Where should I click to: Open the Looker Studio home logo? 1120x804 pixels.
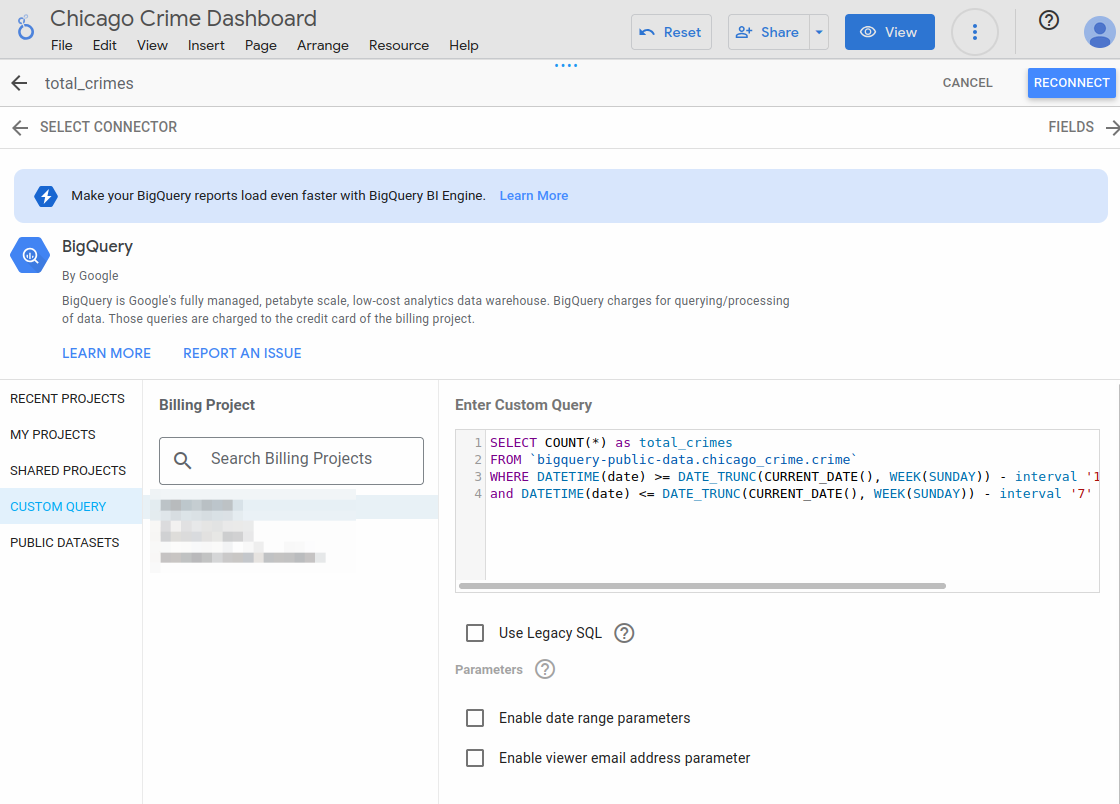pyautogui.click(x=25, y=29)
